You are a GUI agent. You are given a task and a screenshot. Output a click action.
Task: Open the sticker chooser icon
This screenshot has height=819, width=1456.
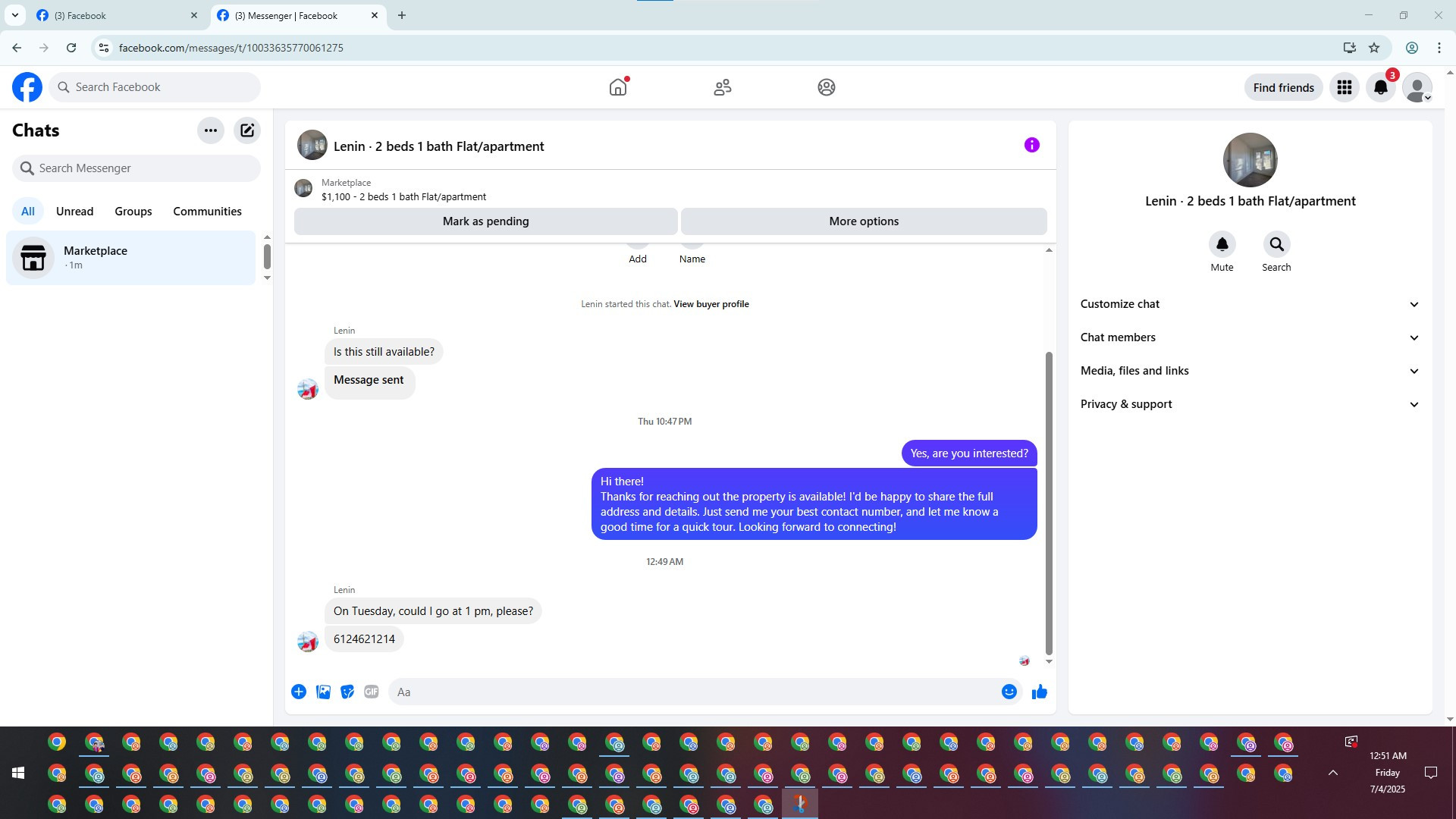(347, 692)
